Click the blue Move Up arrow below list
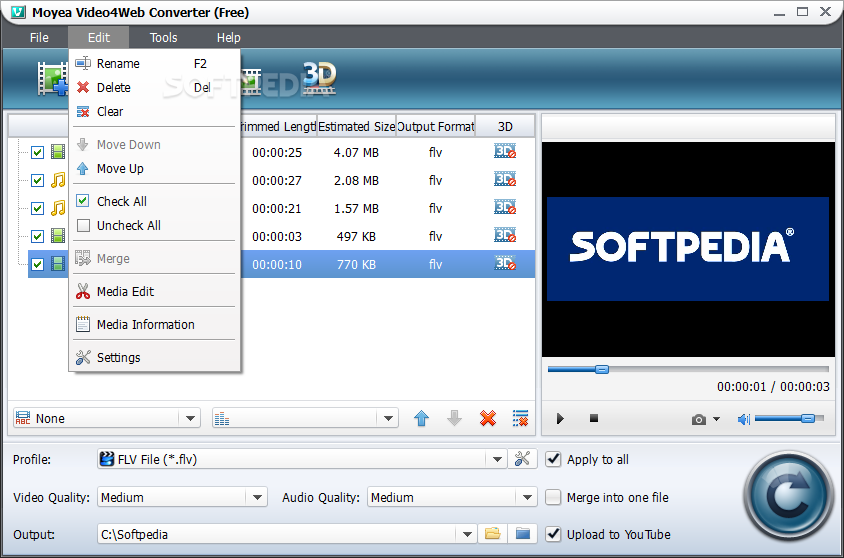This screenshot has height=558, width=844. click(421, 418)
